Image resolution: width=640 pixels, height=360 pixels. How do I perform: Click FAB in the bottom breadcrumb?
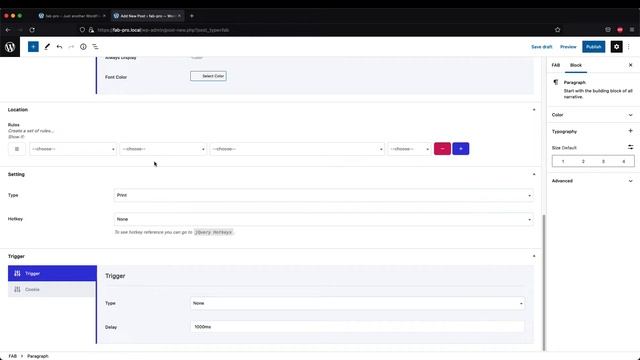[13, 356]
